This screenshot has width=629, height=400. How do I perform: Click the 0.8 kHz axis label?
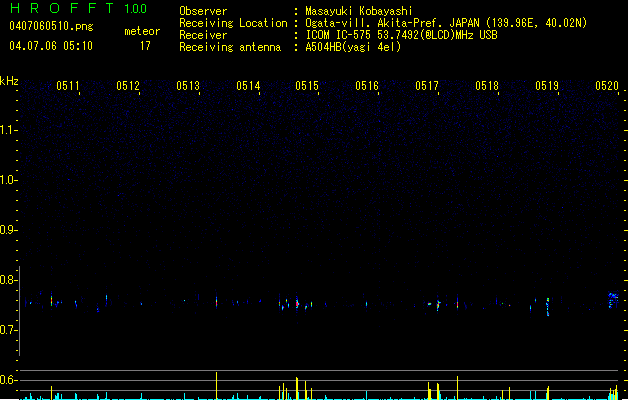pyautogui.click(x=8, y=280)
